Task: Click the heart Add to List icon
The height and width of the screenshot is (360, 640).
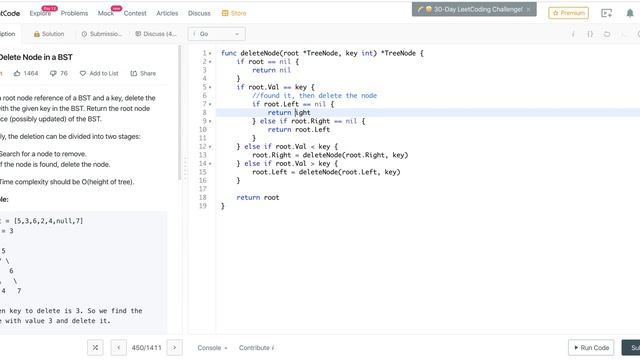Action: pyautogui.click(x=83, y=73)
